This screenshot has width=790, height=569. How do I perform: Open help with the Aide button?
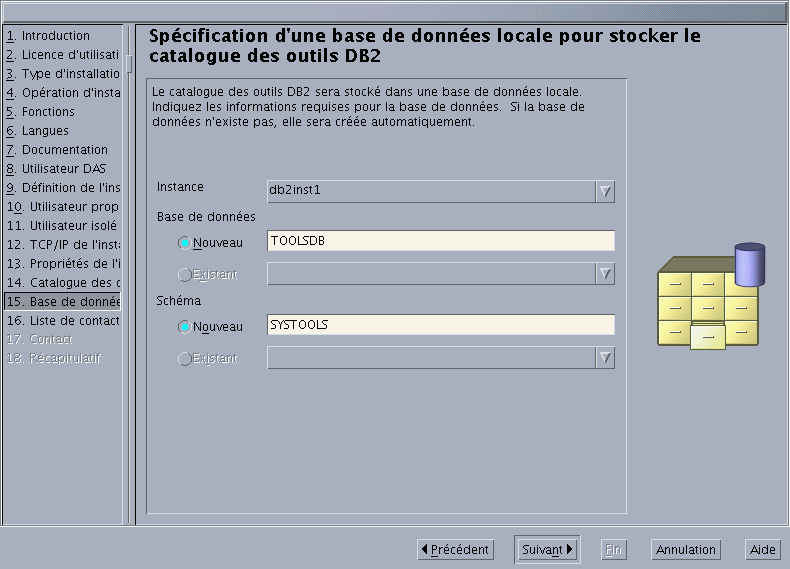pos(763,549)
